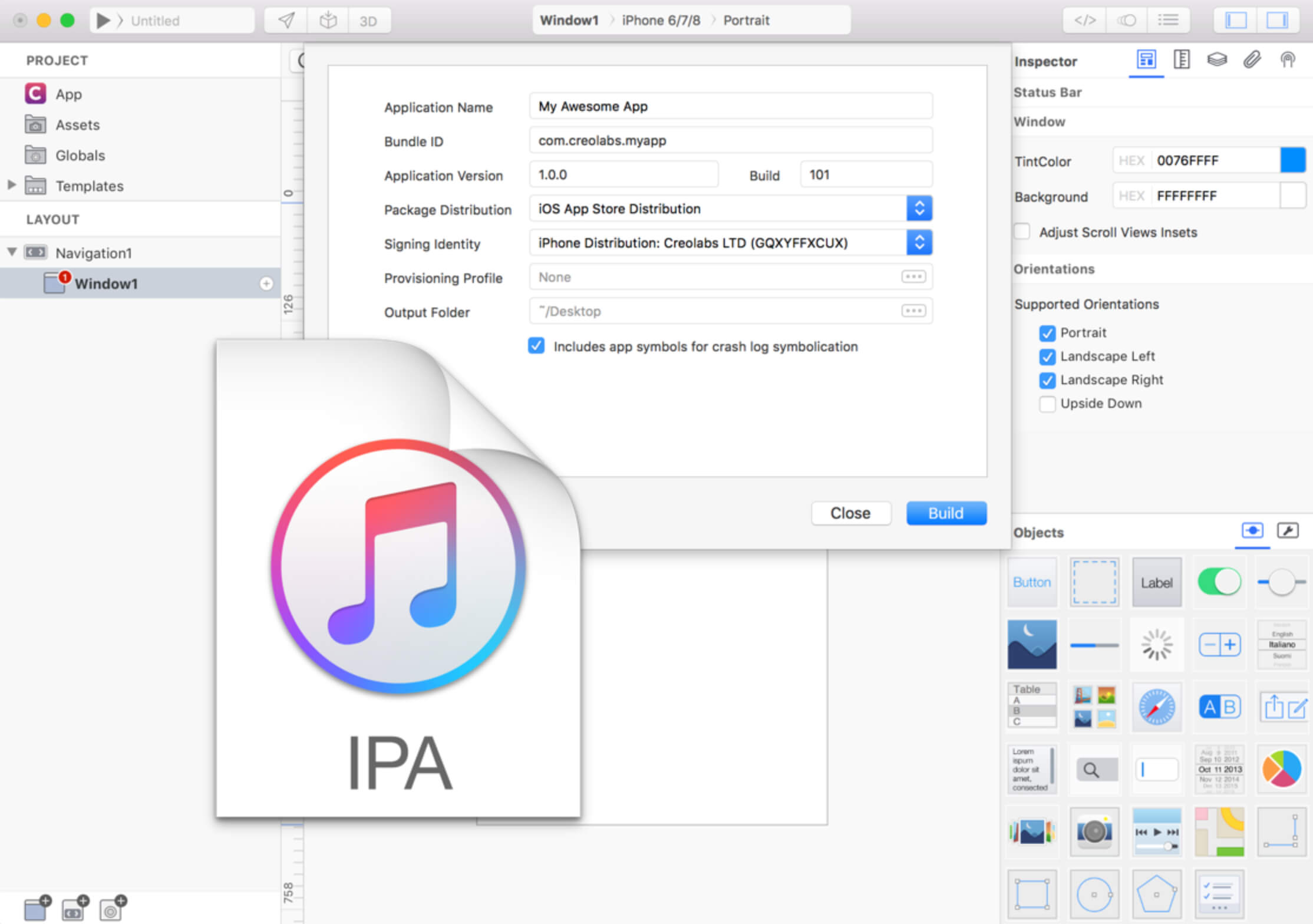Click the Background white color swatch
Screen dimensions: 1313x924
[1293, 196]
